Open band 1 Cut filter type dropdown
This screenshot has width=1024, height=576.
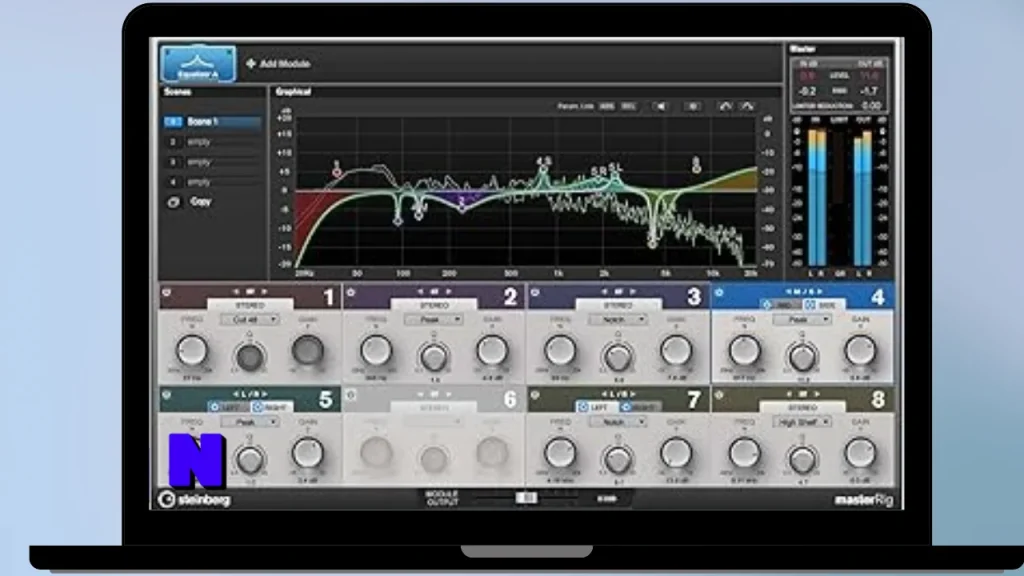(249, 319)
